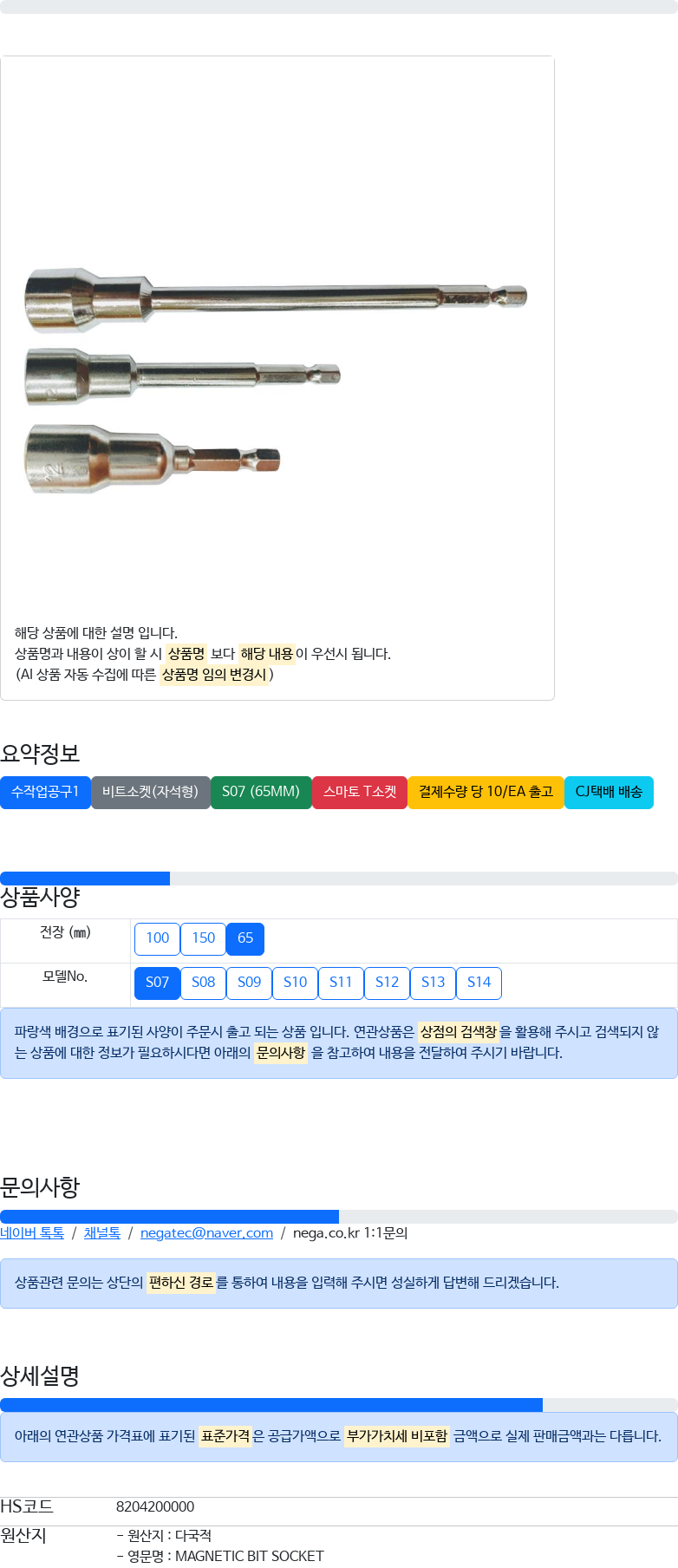
Task: Click the negatec@naver.com email link
Action: pos(206,1233)
